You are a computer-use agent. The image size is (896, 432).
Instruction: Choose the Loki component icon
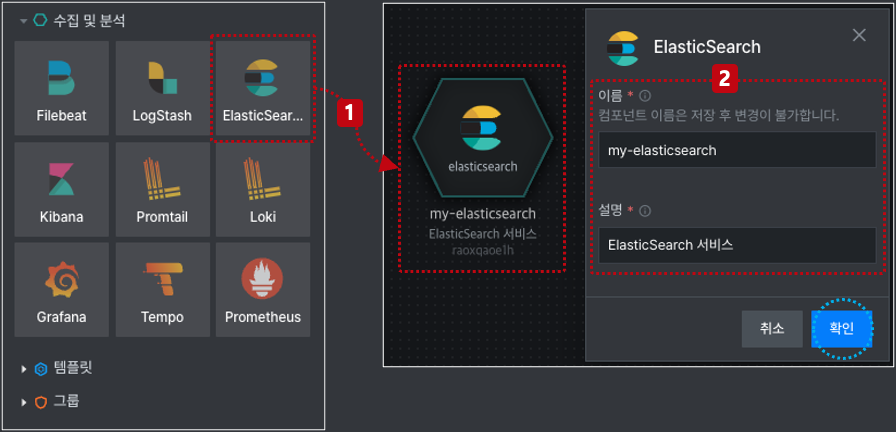point(263,189)
